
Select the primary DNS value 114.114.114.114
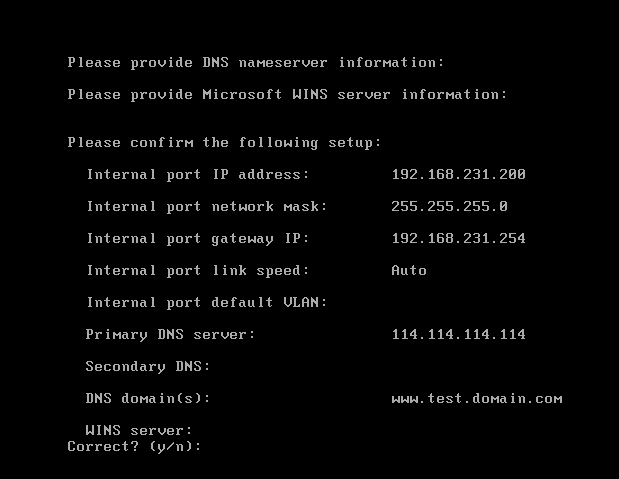coord(458,335)
